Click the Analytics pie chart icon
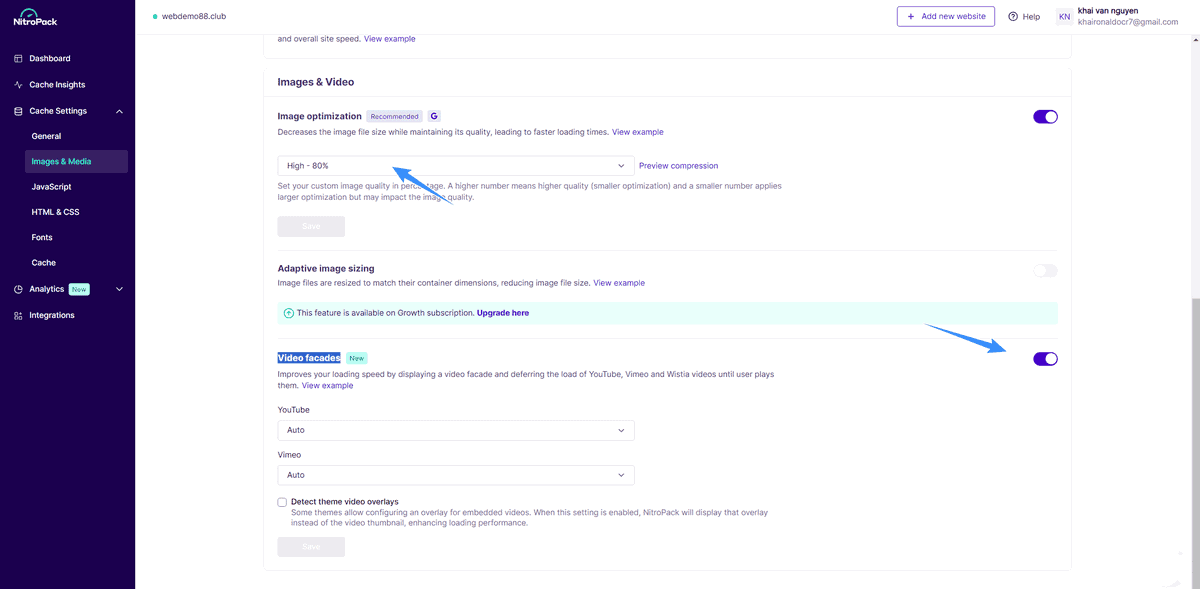 click(18, 290)
